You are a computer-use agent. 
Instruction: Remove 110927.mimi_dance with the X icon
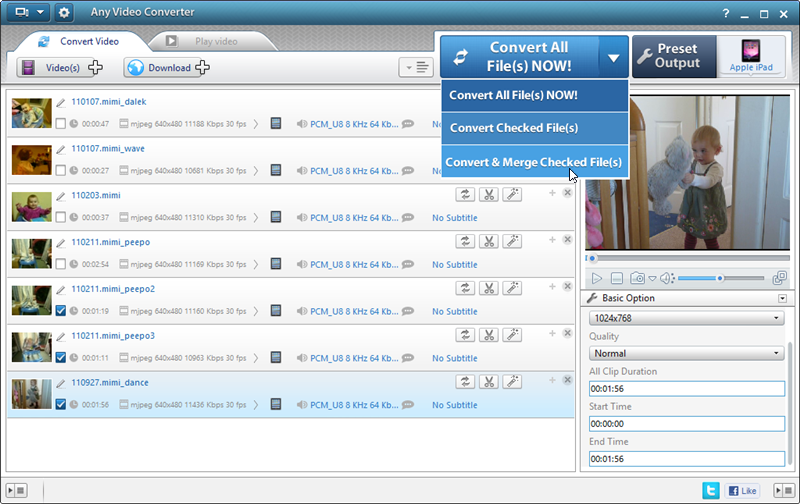pos(567,380)
